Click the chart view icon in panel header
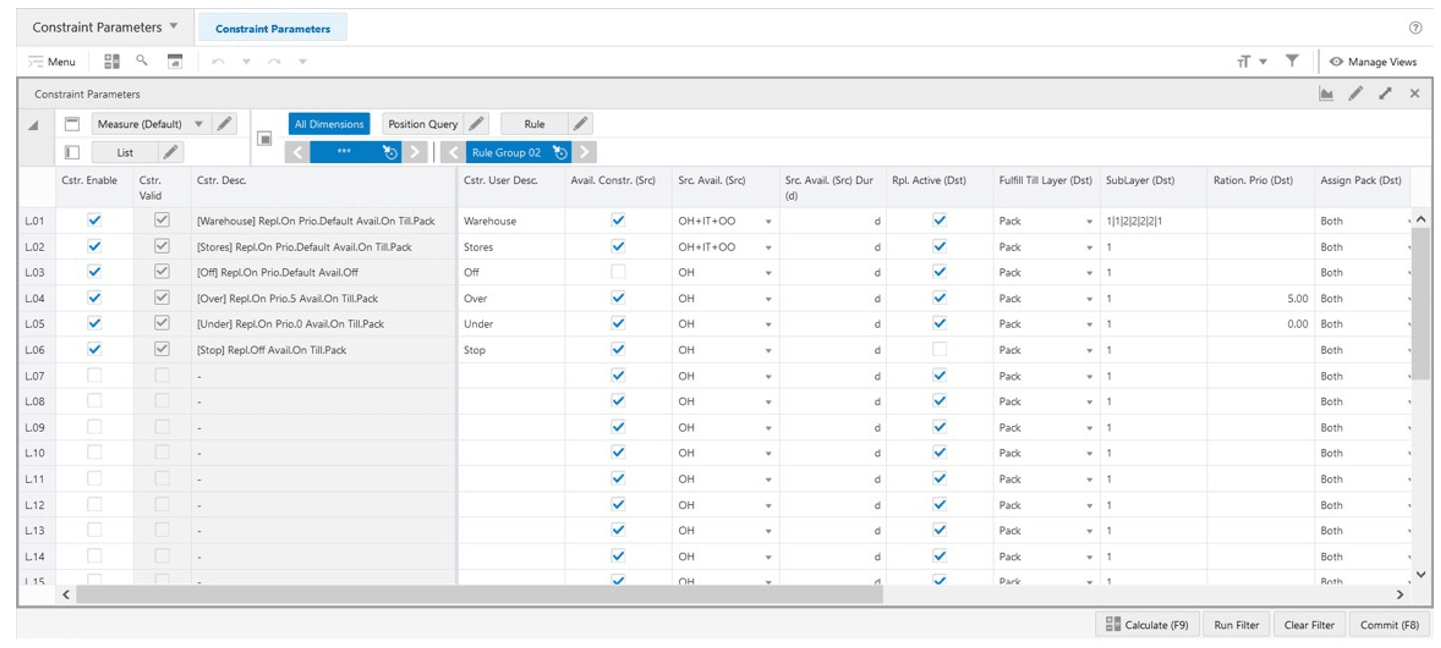The image size is (1441, 648). tap(1327, 94)
